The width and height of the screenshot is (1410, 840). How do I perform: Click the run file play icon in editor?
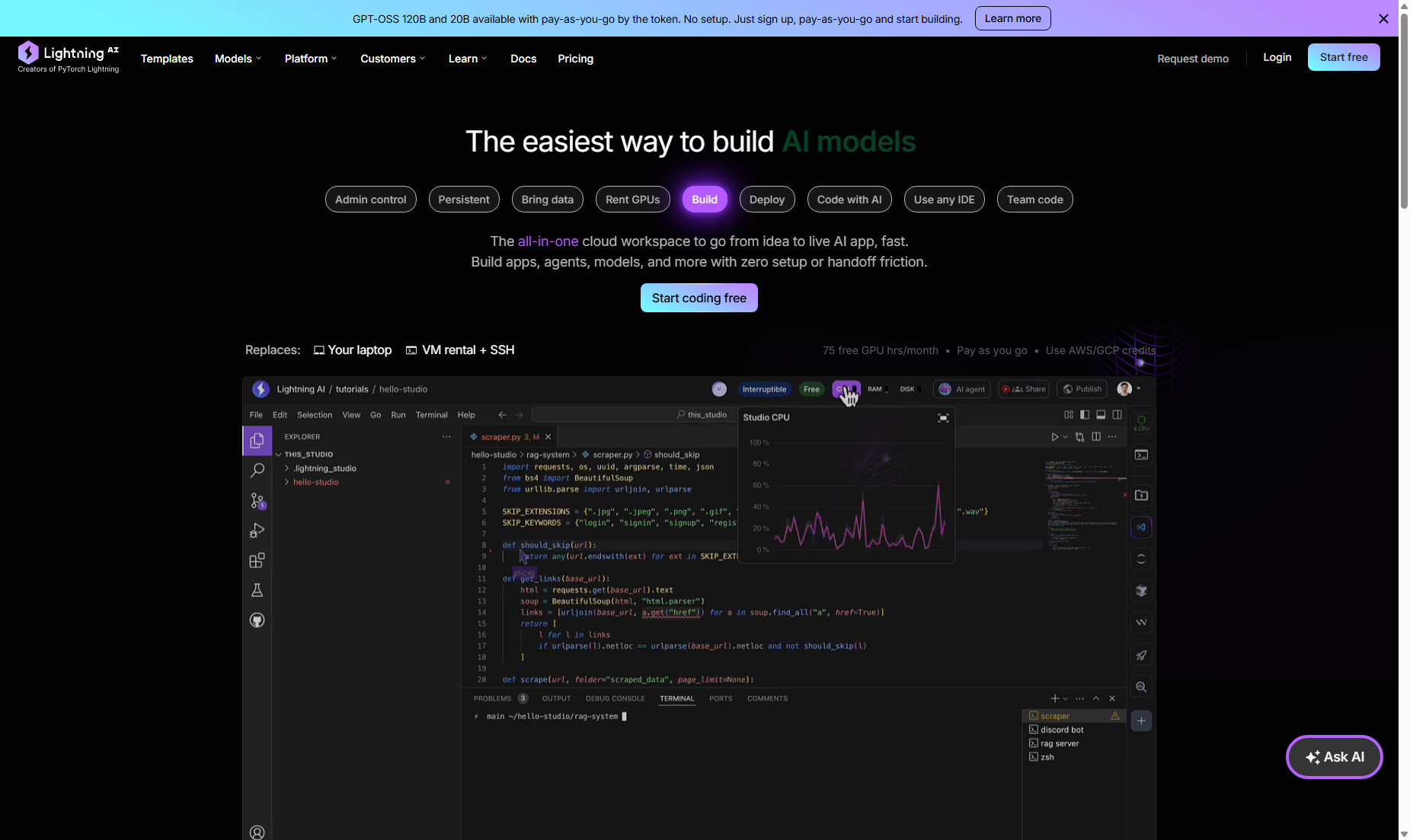(1054, 437)
